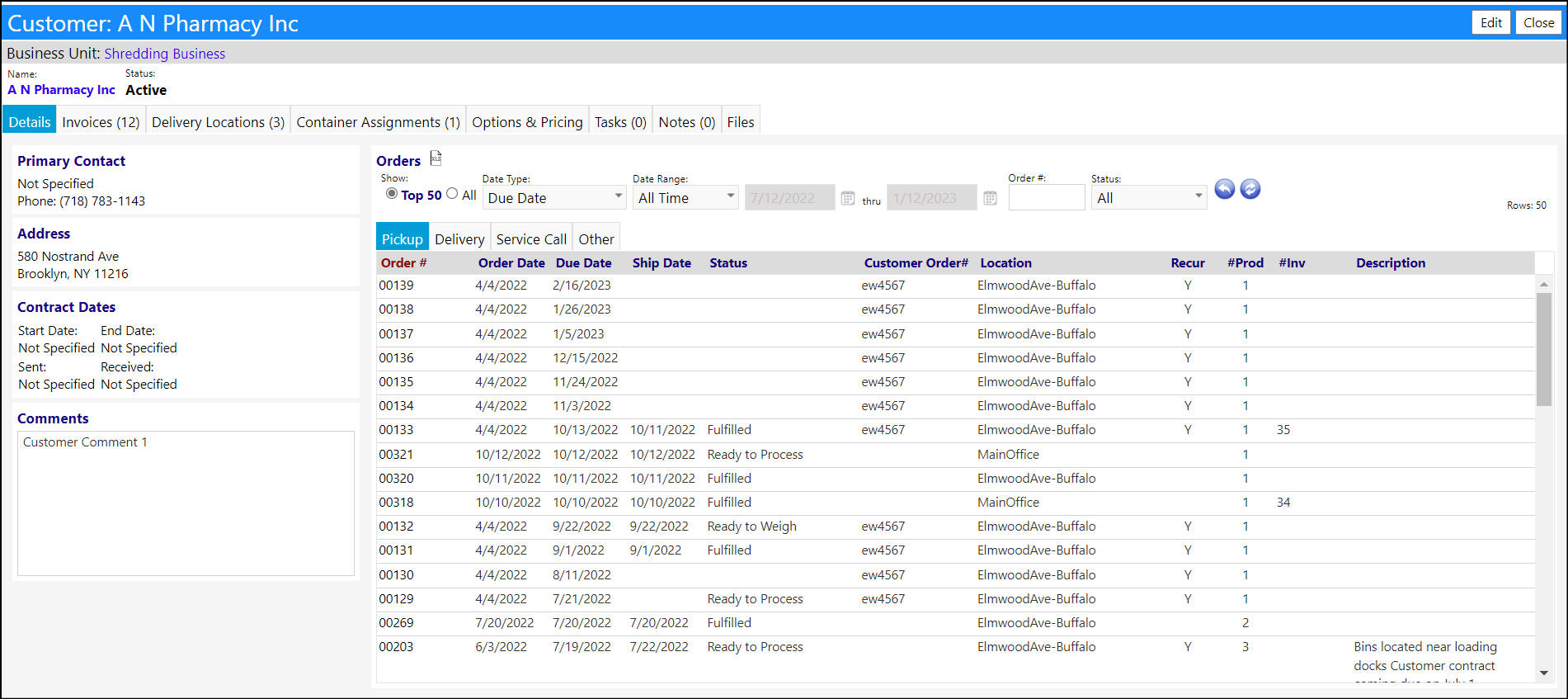Image resolution: width=1568 pixels, height=699 pixels.
Task: Click the 1/12/2023 end date field
Action: [x=931, y=197]
